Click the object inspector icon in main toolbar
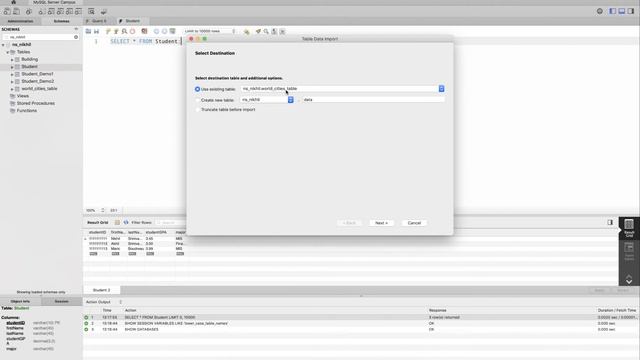The image size is (640, 360). pyautogui.click(x=29, y=11)
